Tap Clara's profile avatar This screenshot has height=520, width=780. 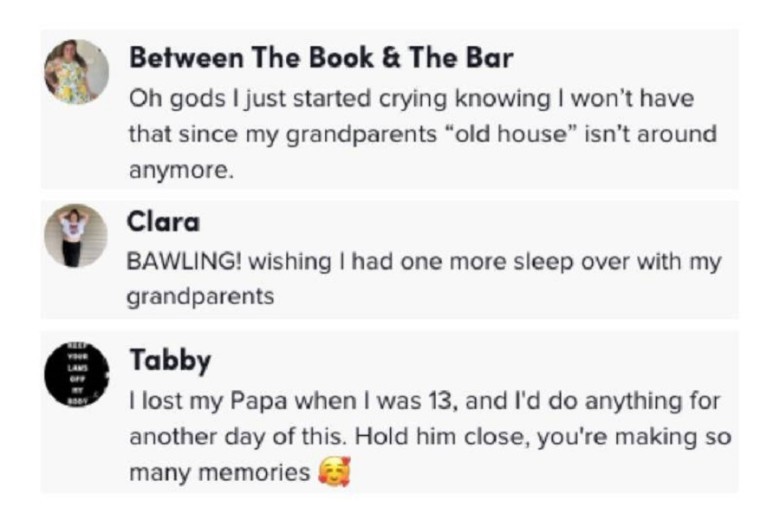pos(76,236)
